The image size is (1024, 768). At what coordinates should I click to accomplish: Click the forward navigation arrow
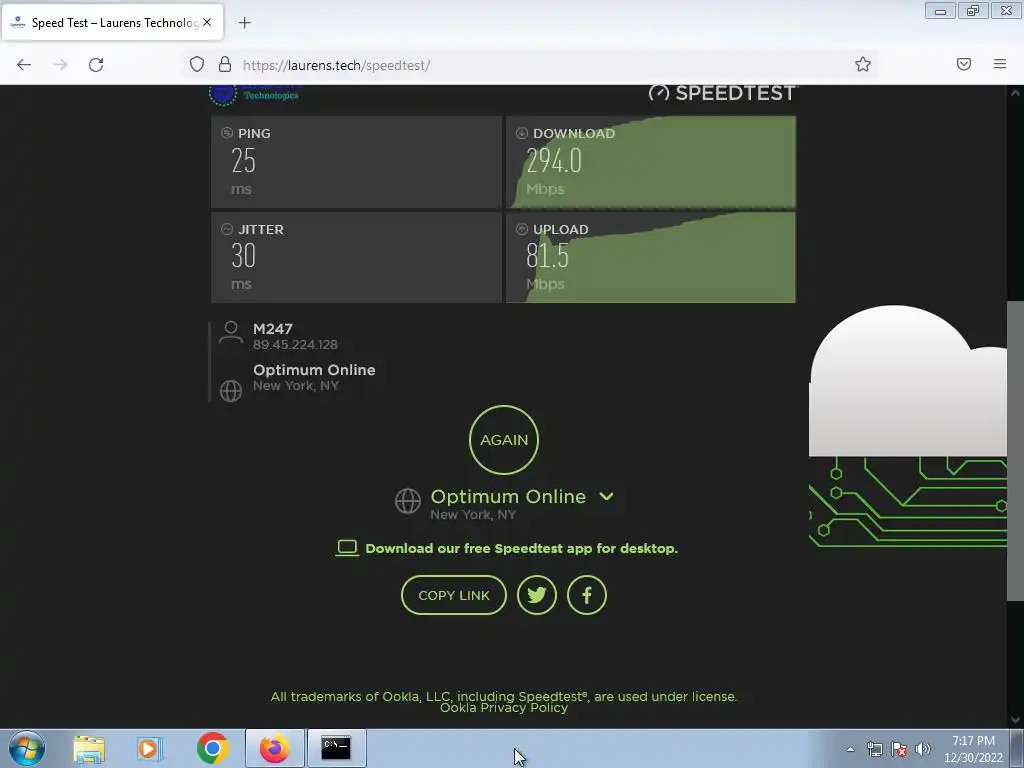coord(60,65)
